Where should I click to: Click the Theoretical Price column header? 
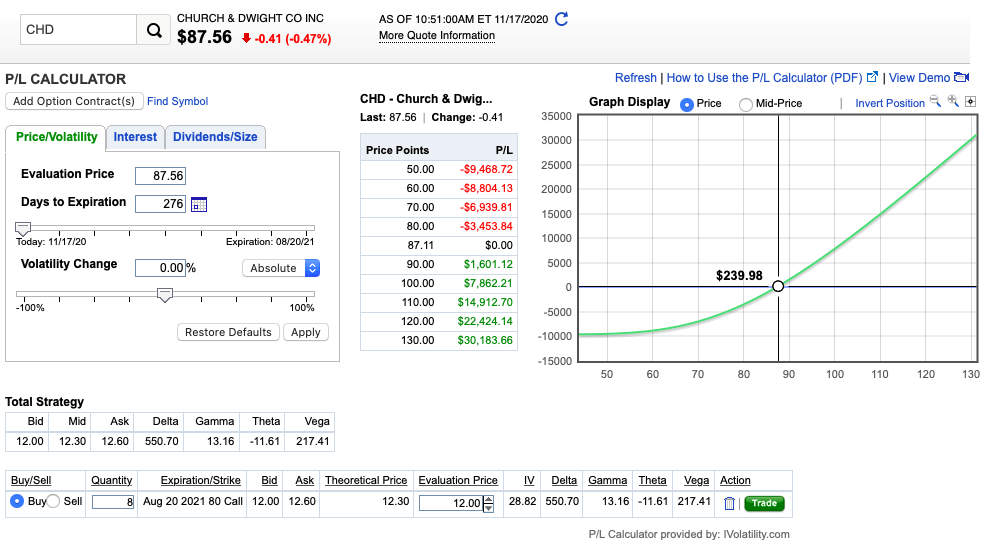tap(366, 481)
